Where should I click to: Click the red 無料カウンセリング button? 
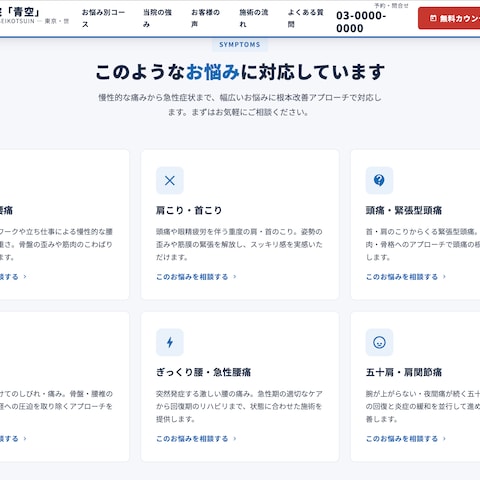(x=449, y=18)
